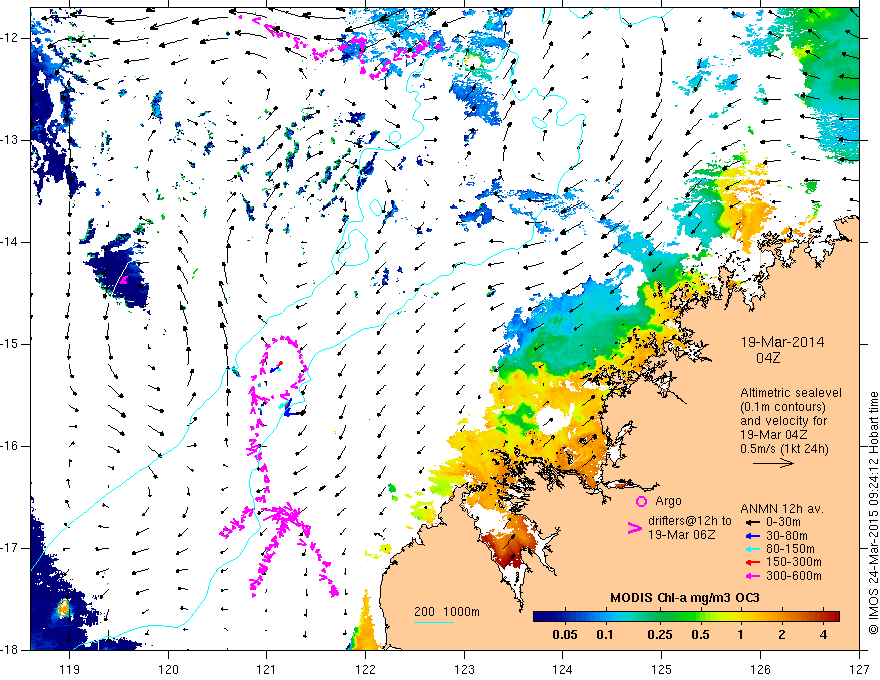Click the '-15' latitude axis label
Image resolution: width=880 pixels, height=680 pixels.
pos(10,344)
